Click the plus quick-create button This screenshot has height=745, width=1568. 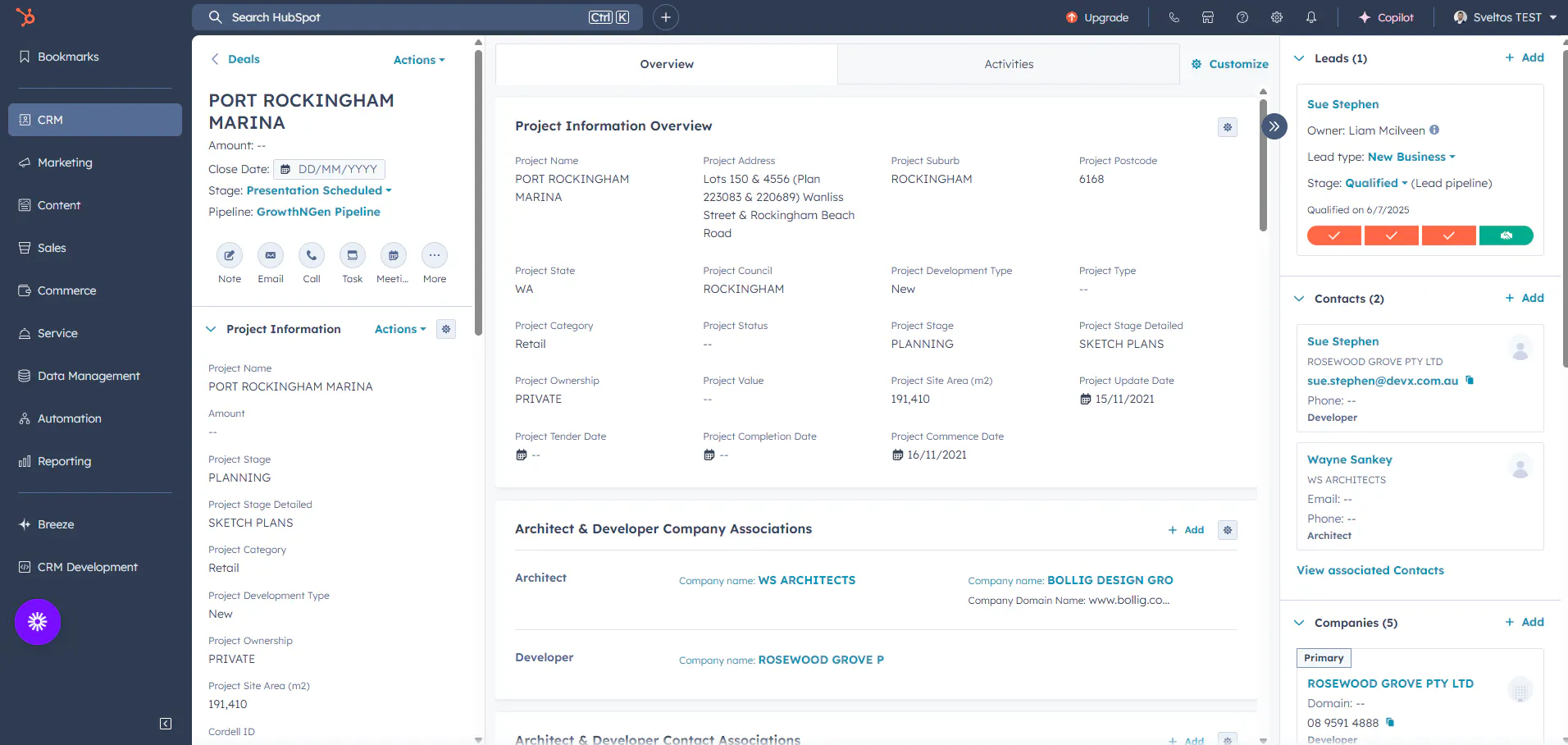pos(666,17)
